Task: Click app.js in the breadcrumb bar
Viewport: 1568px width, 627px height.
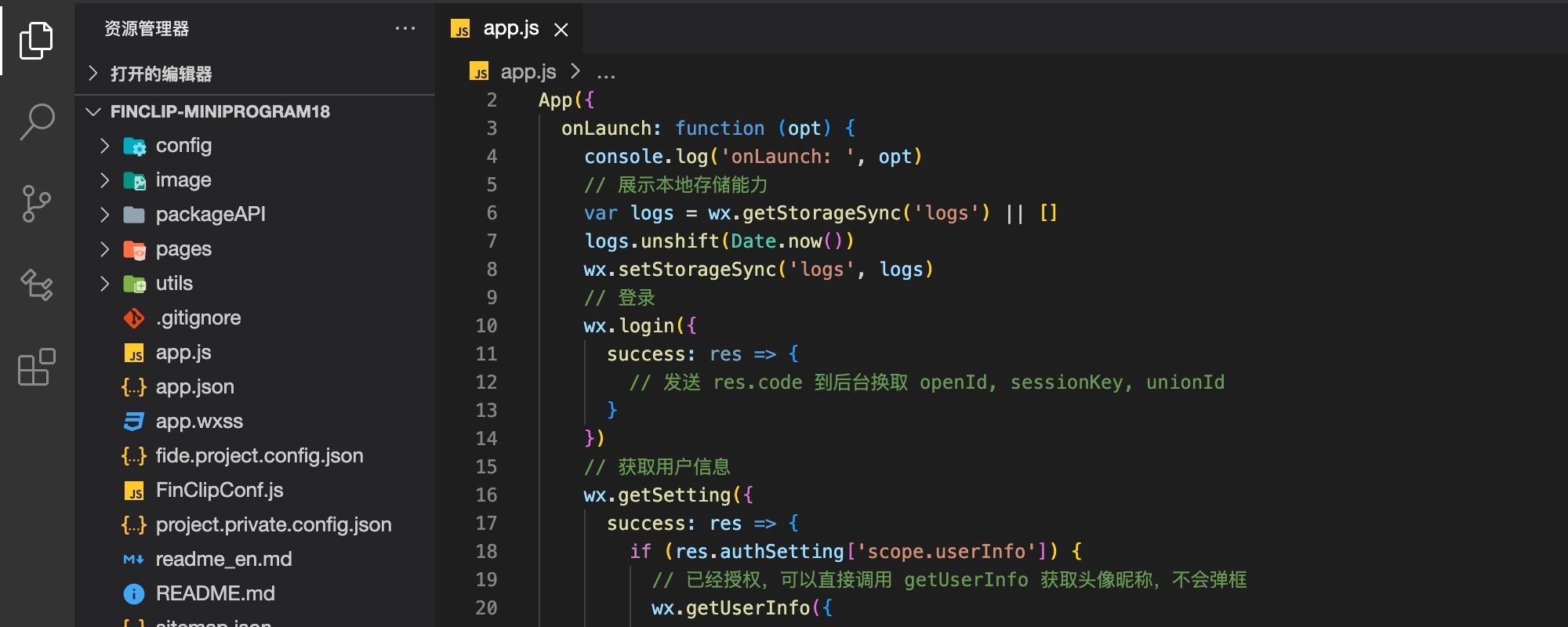Action: (x=528, y=72)
